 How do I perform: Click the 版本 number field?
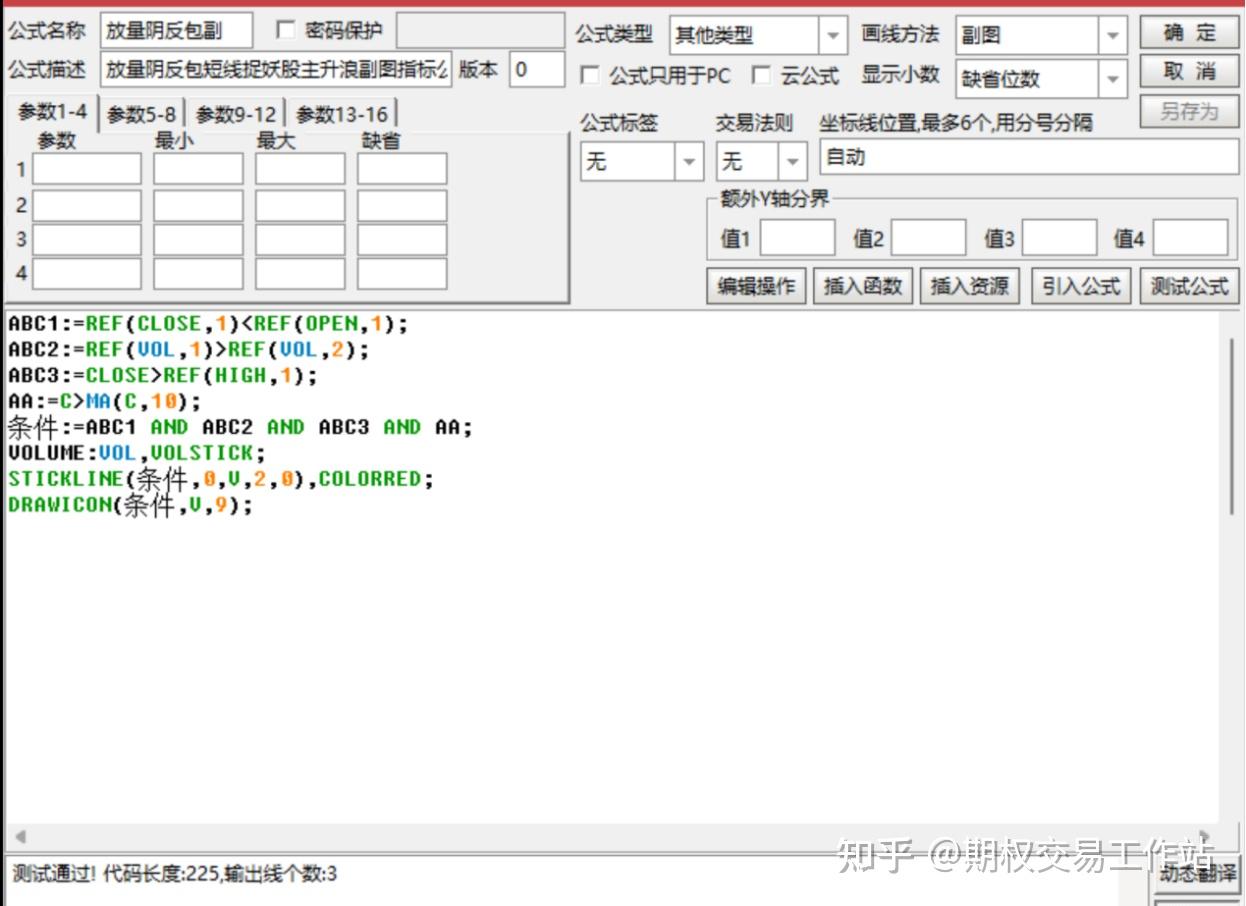point(537,69)
